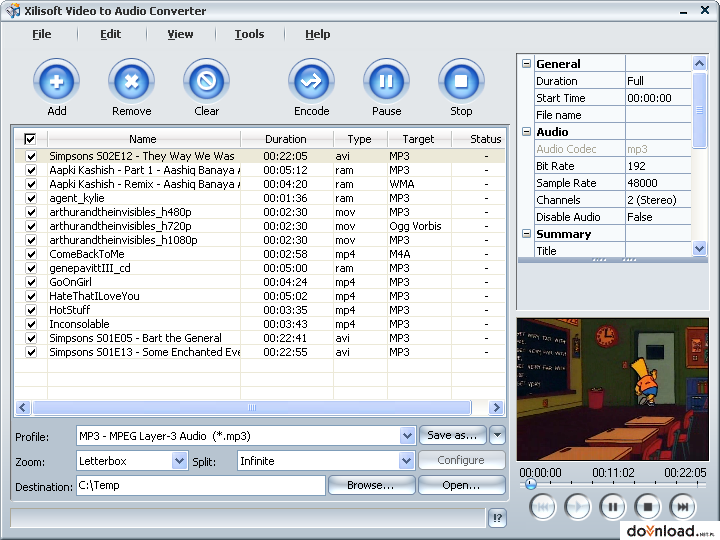This screenshot has width=720, height=540.
Task: Click the playback position slider handle
Action: click(530, 484)
